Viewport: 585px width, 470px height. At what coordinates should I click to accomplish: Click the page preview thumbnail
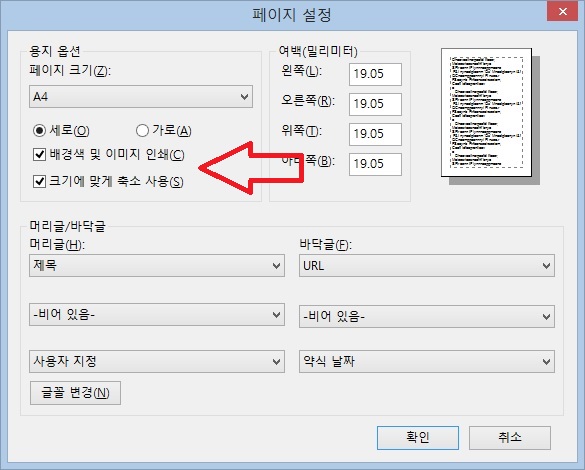487,112
